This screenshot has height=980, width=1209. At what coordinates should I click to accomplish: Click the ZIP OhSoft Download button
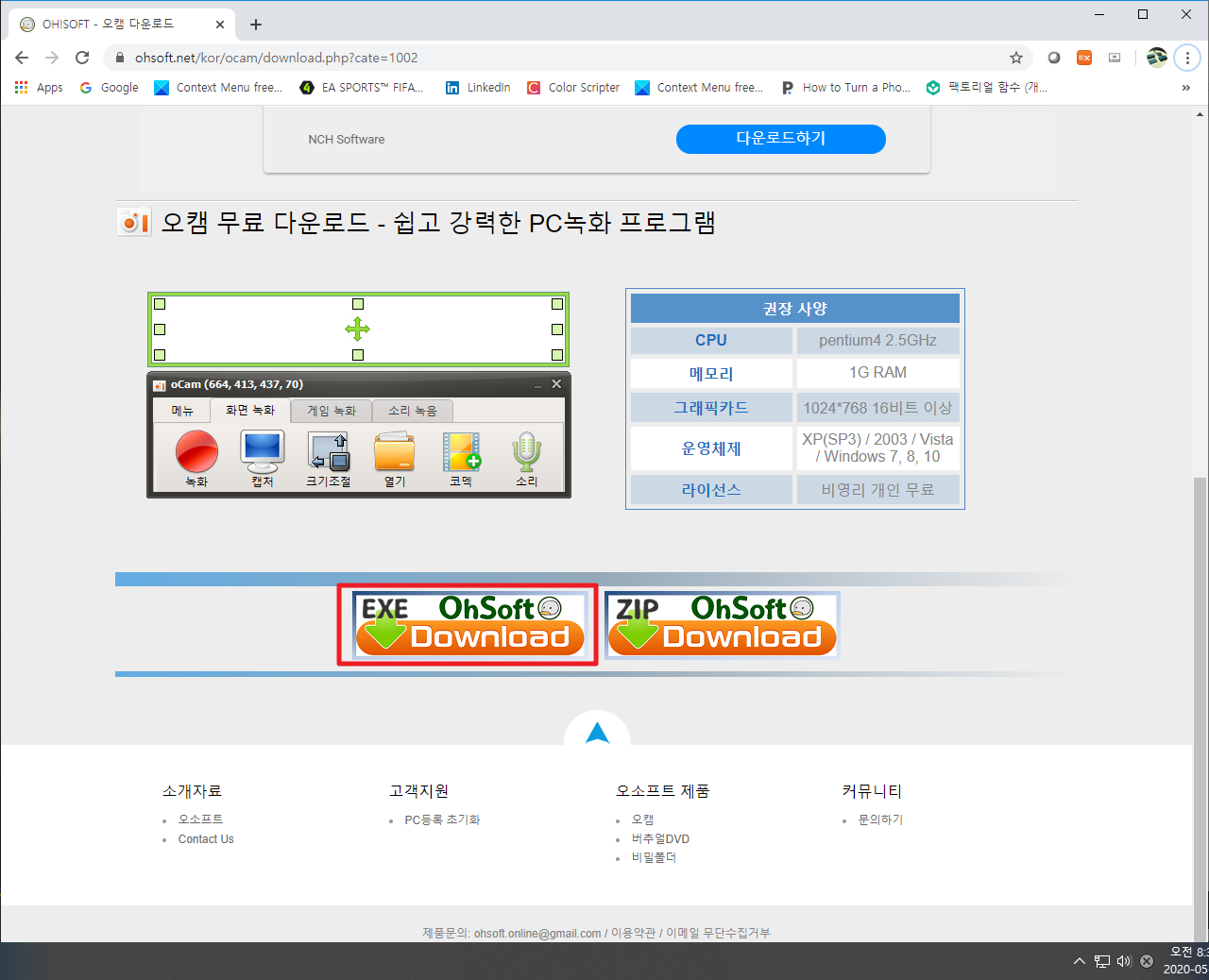tap(722, 624)
